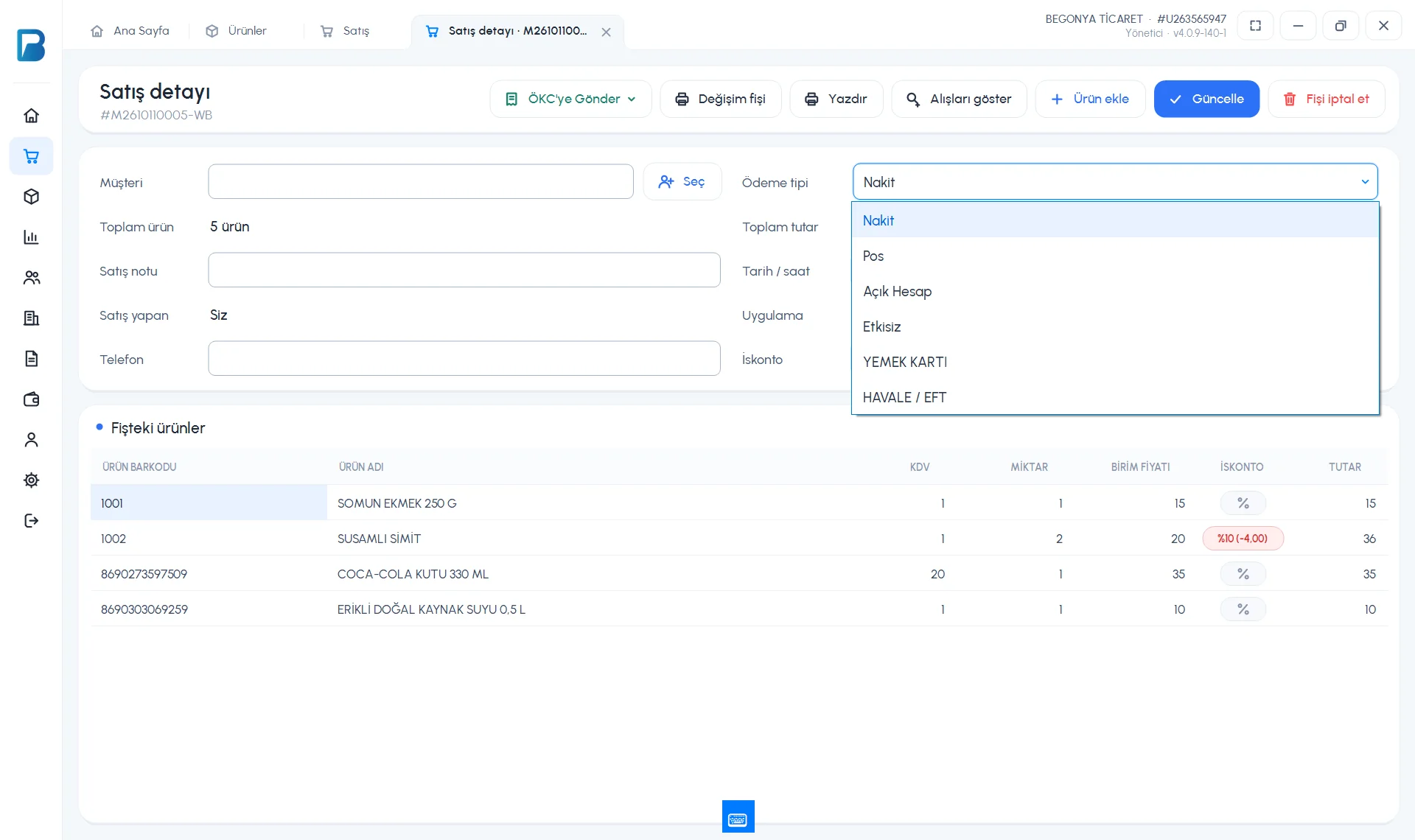This screenshot has height=840, width=1415.
Task: Open the home icon in sidebar
Action: 31,116
